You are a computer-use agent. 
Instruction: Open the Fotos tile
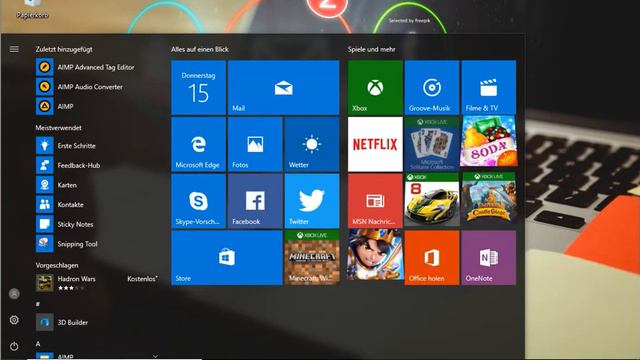[255, 144]
